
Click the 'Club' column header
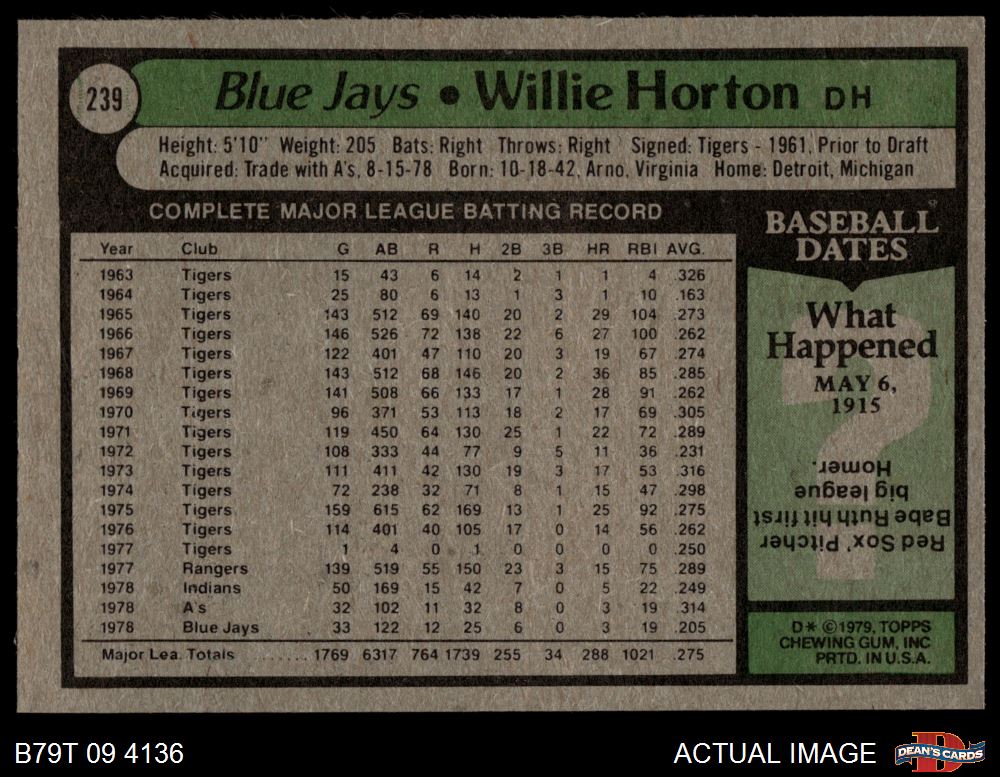click(199, 249)
